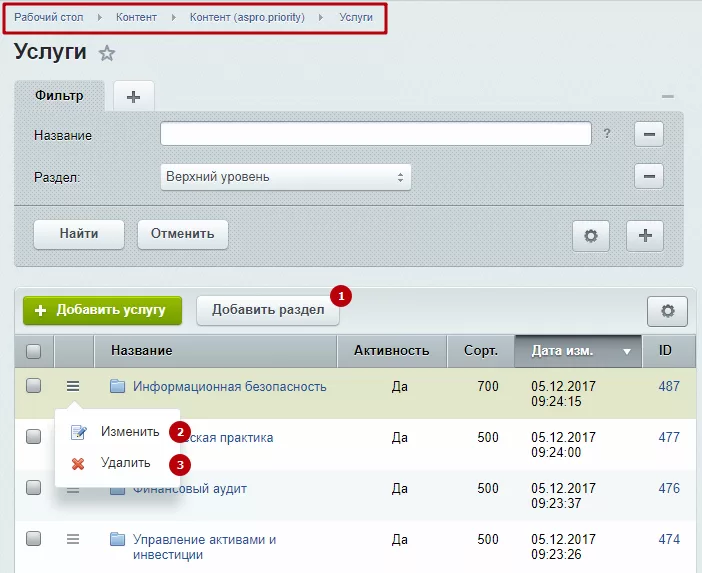Remove the Раздел filter row
This screenshot has width=702, height=573.
(649, 176)
